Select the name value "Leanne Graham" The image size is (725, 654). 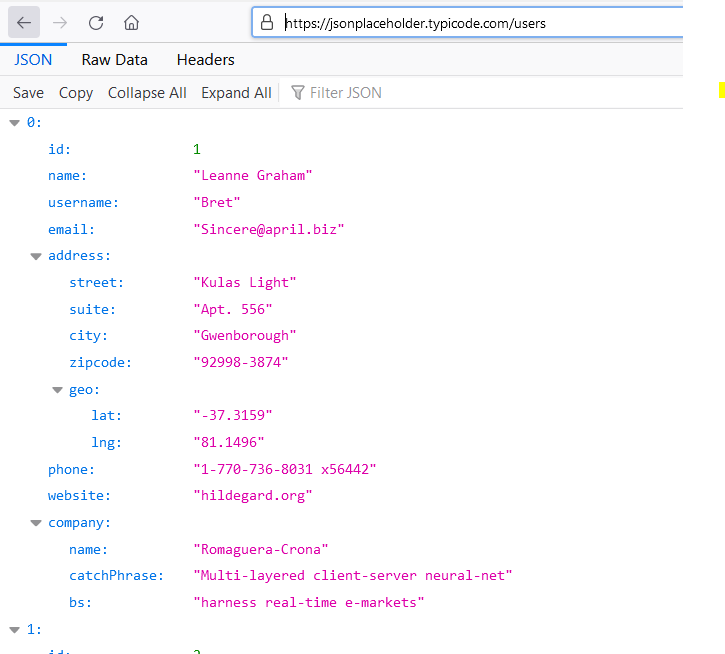coord(253,176)
